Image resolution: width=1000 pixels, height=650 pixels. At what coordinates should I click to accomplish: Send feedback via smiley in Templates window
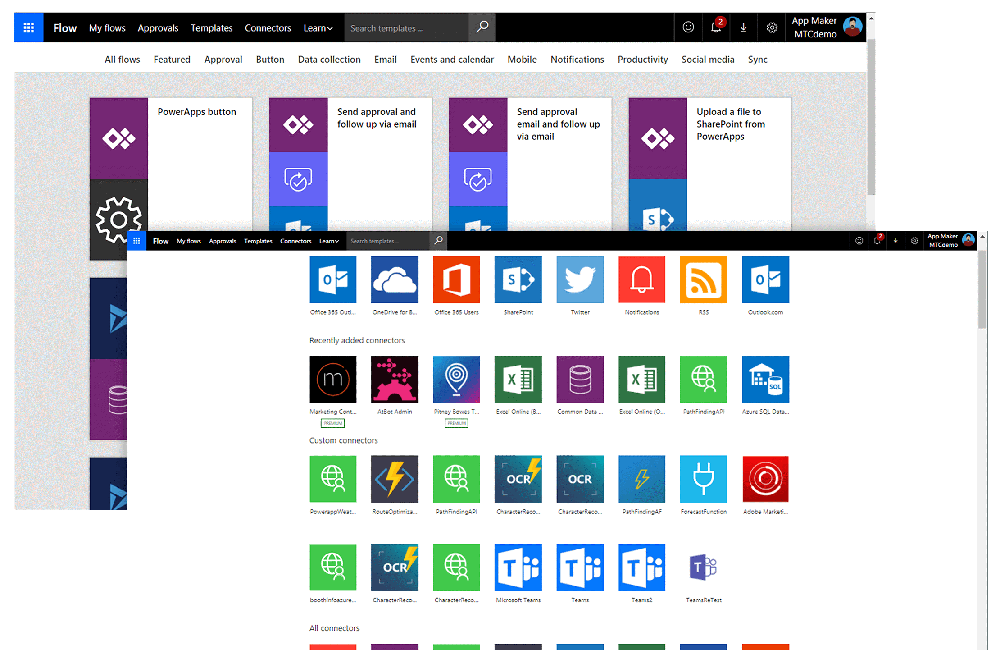[688, 27]
